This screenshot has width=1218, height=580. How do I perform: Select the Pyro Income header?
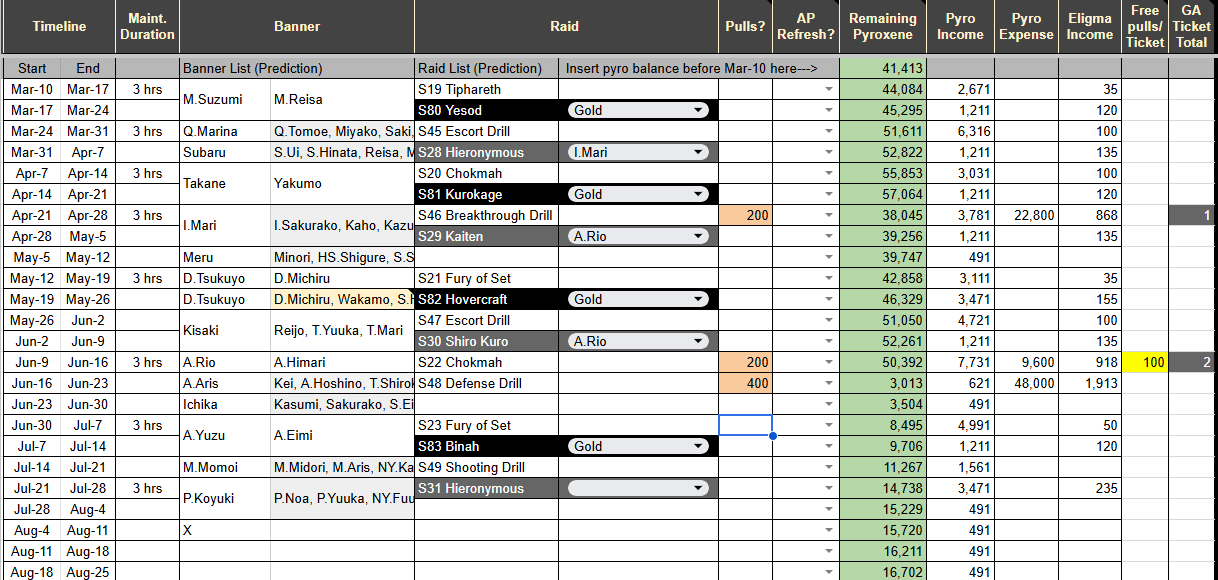coord(961,27)
